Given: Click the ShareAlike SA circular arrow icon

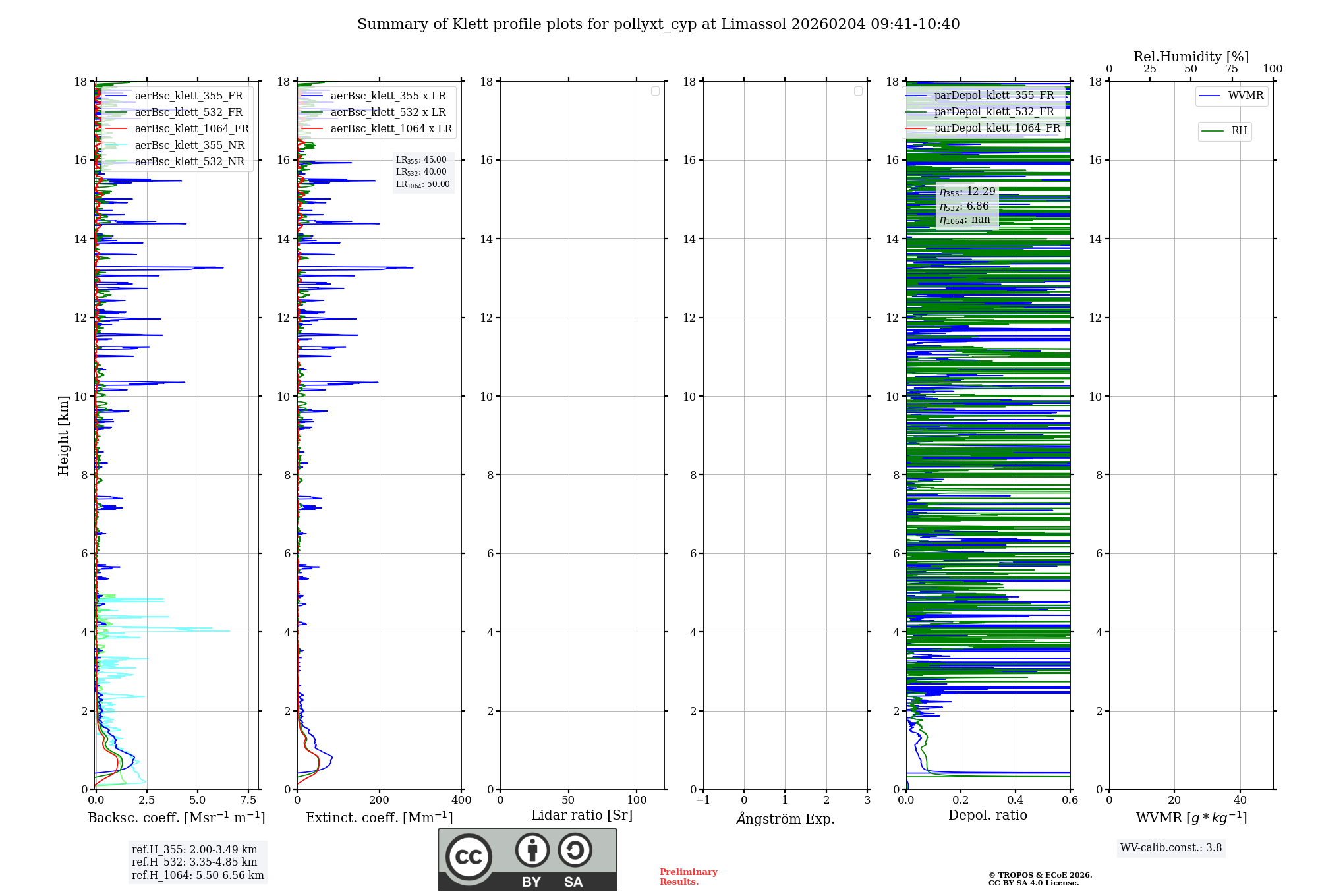Looking at the screenshot, I should click(575, 850).
